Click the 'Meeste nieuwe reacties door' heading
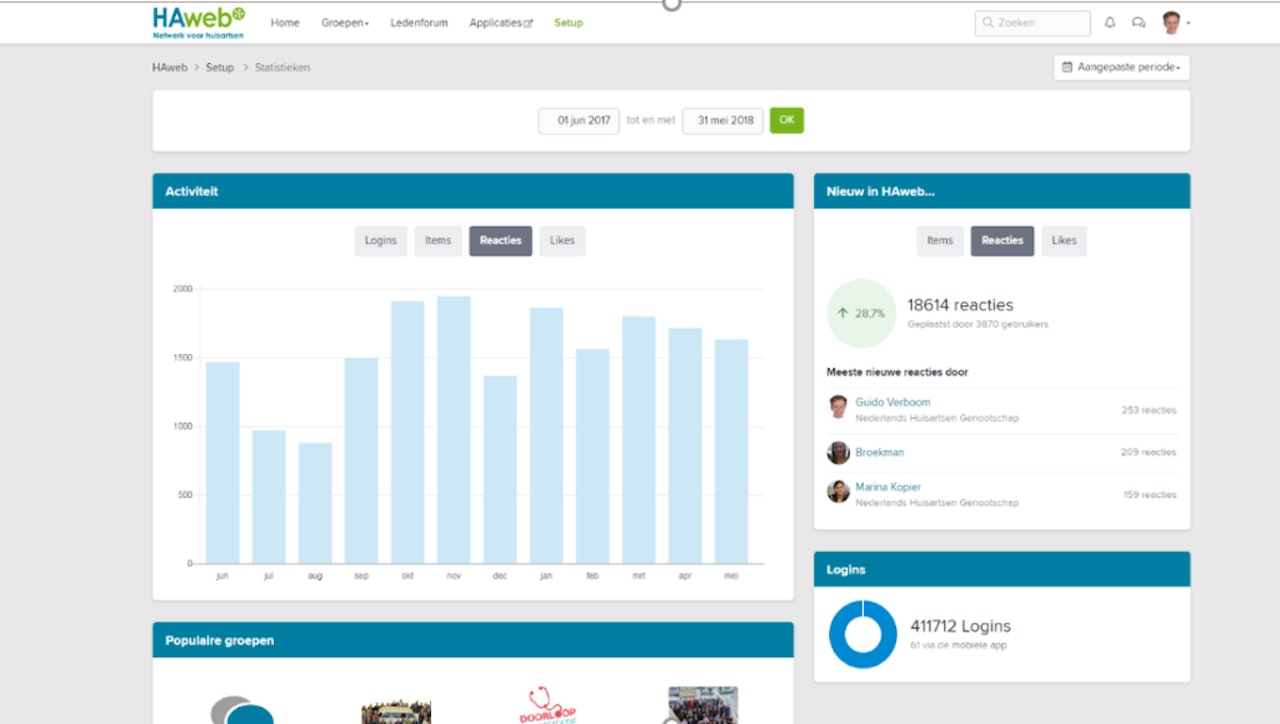Screen dimensions: 1280x724 click(x=897, y=372)
